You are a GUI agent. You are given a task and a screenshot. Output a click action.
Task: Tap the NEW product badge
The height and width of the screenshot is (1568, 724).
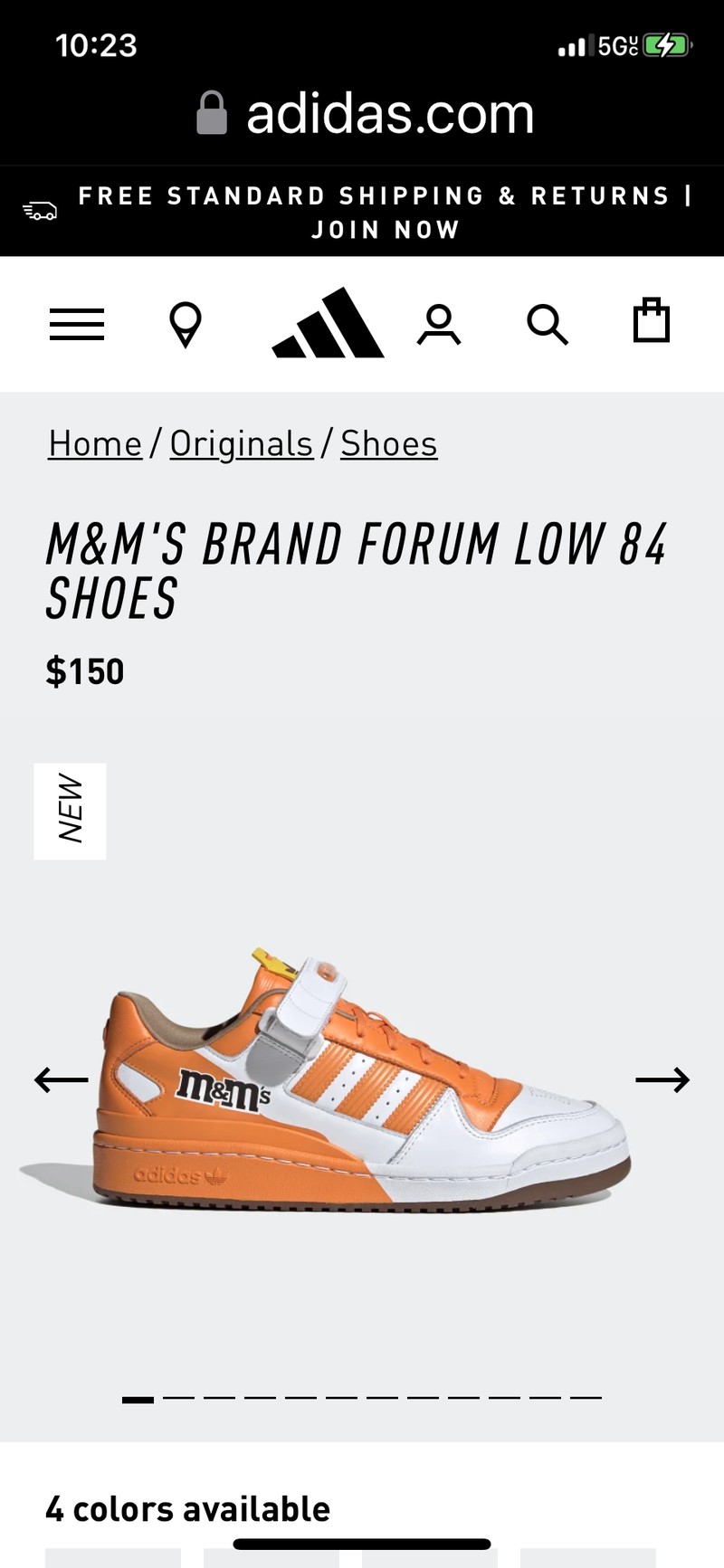[71, 811]
